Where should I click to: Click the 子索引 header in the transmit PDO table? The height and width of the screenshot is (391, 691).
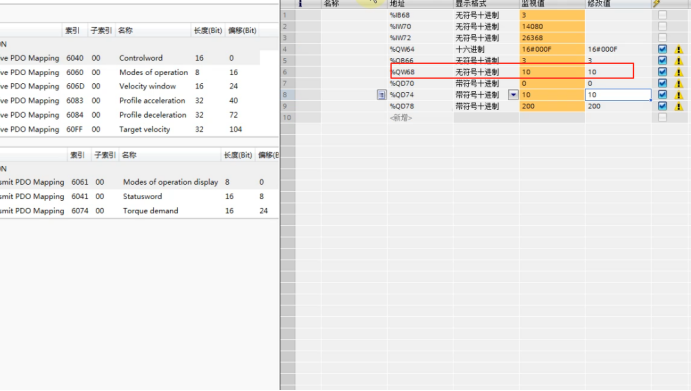click(104, 155)
